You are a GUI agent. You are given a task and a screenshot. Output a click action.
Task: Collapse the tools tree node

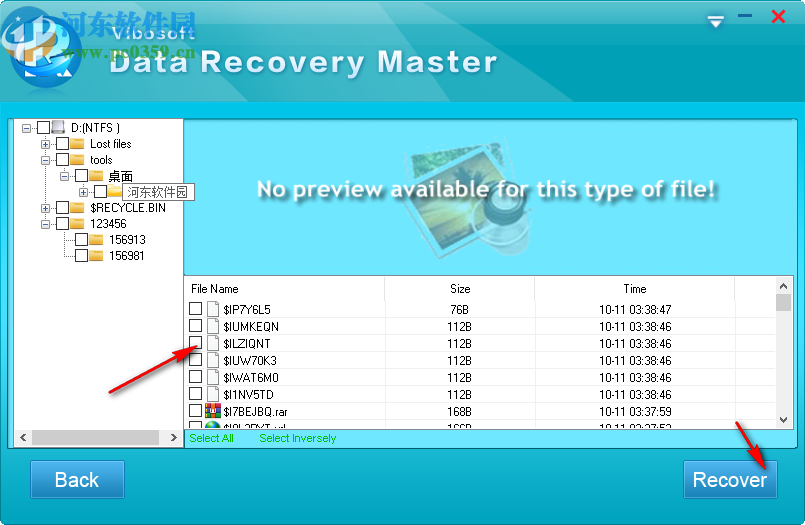tap(46, 160)
